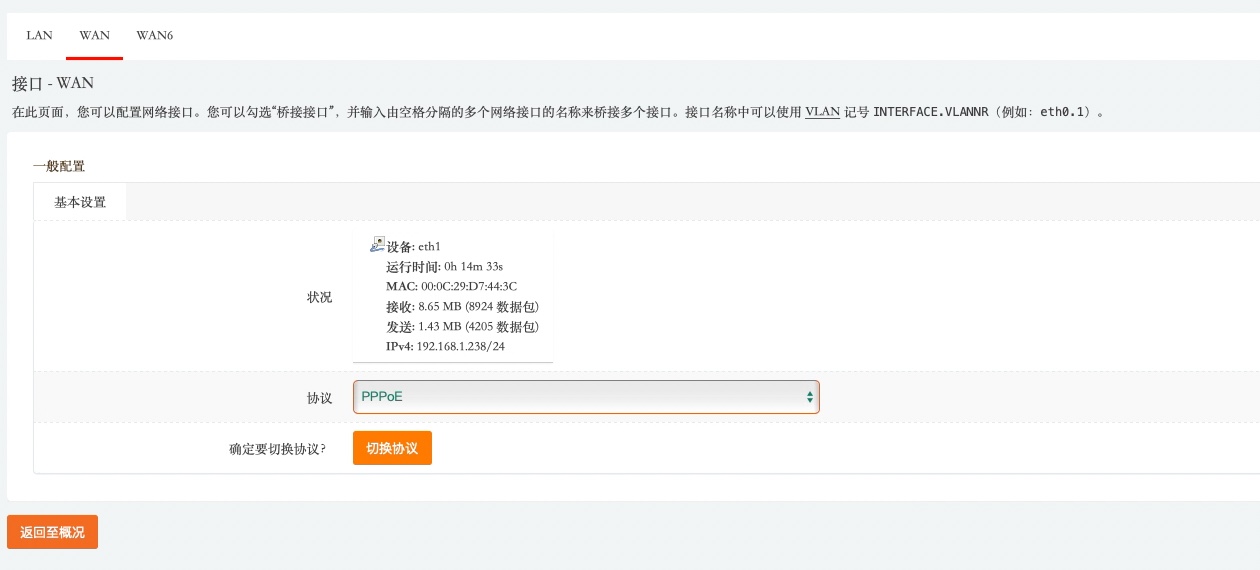
Task: Click the eth1 device icon in status
Action: pyautogui.click(x=377, y=244)
